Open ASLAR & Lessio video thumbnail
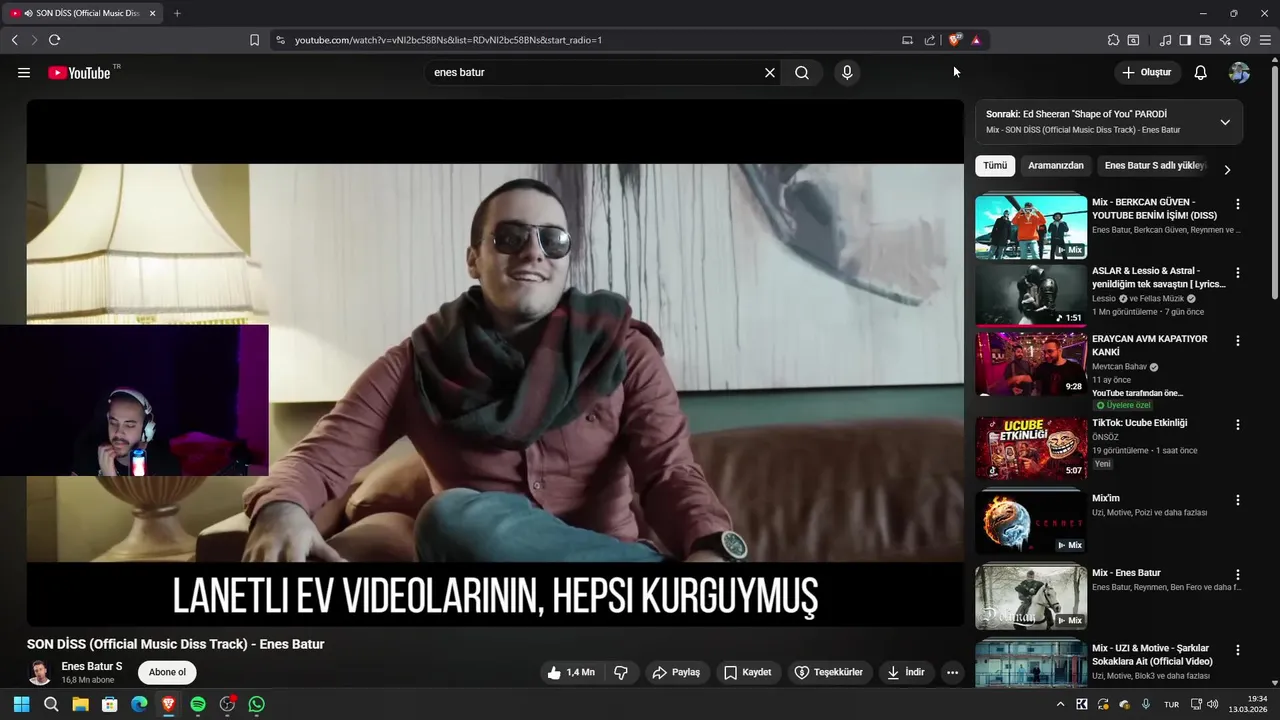This screenshot has height=720, width=1280. (1031, 295)
